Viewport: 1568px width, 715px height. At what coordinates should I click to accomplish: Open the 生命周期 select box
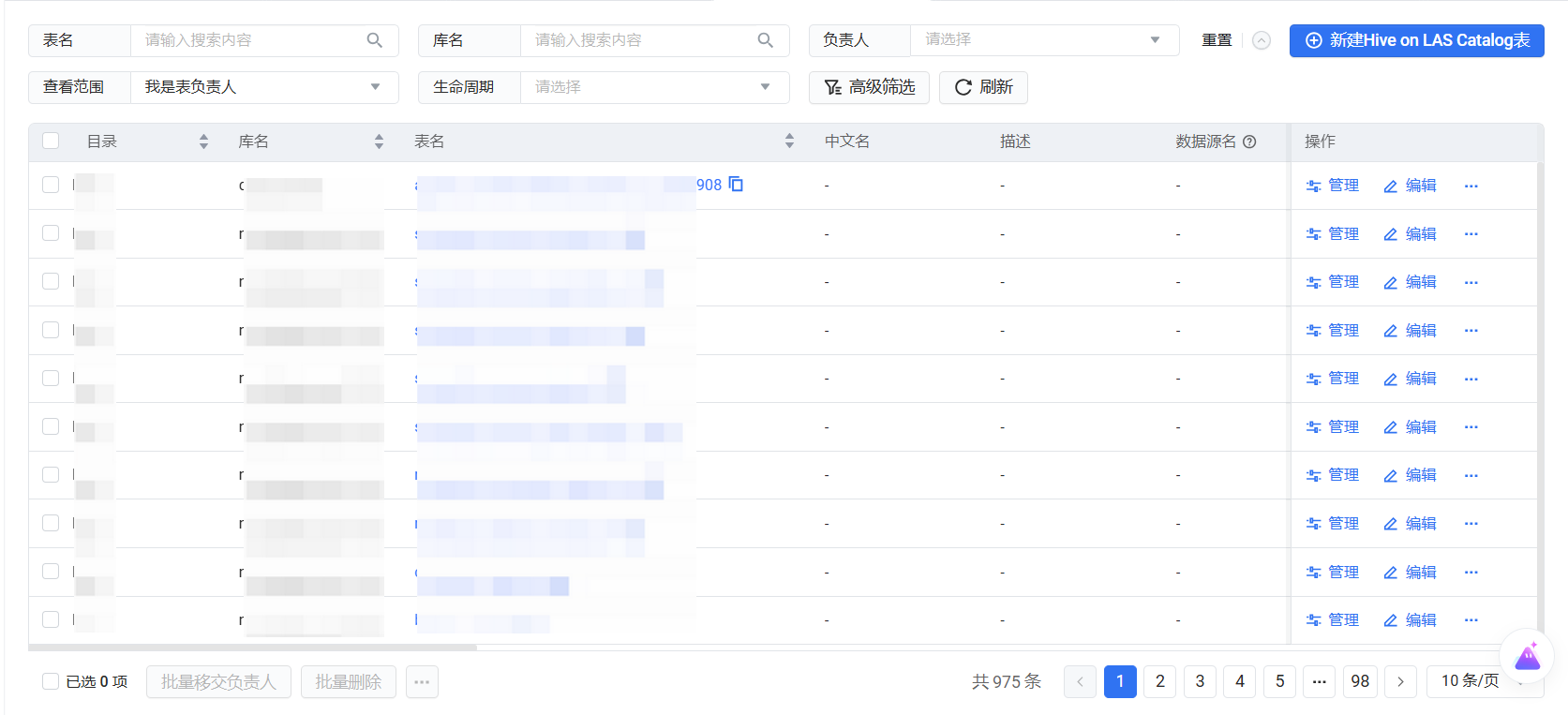click(655, 87)
